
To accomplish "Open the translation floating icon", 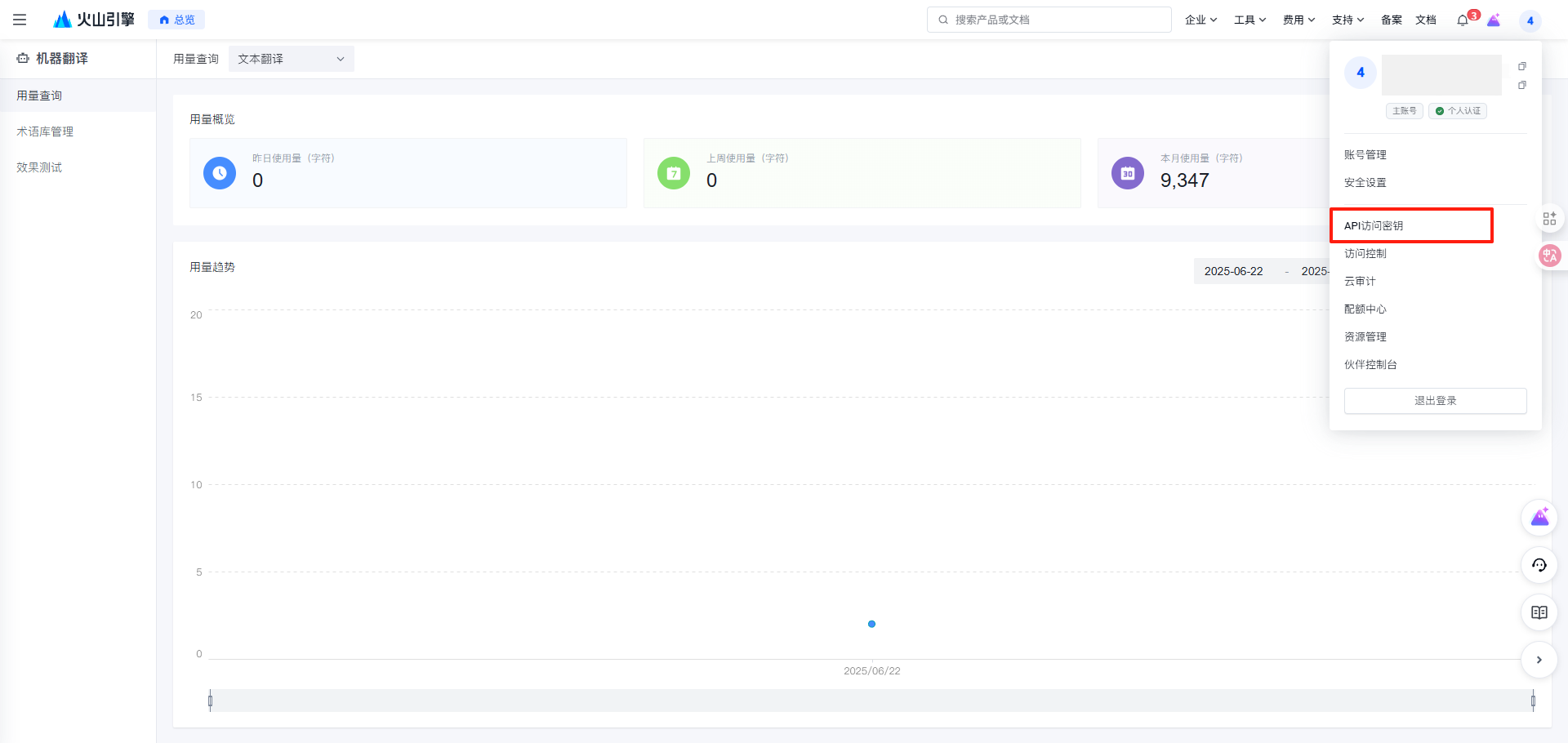I will (x=1549, y=256).
